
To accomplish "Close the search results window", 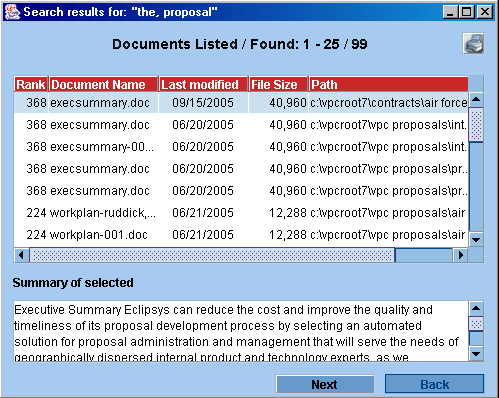I will click(485, 12).
